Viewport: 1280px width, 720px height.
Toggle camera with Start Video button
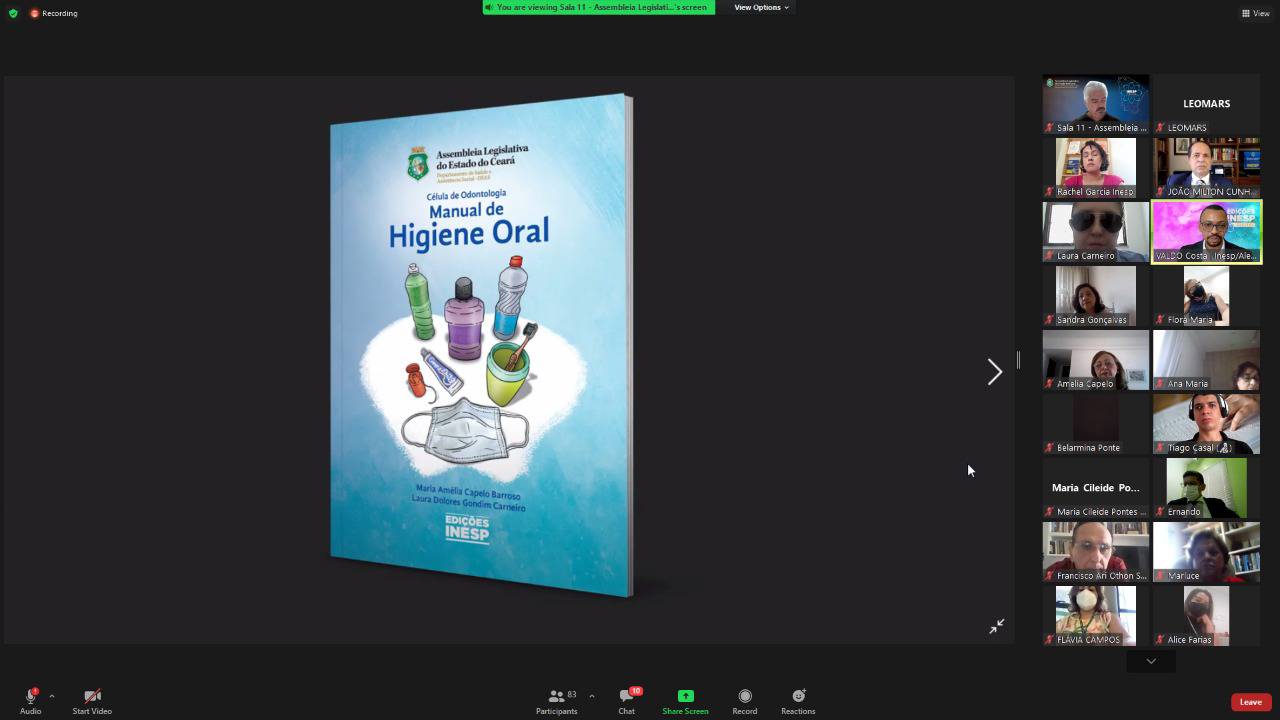(92, 697)
